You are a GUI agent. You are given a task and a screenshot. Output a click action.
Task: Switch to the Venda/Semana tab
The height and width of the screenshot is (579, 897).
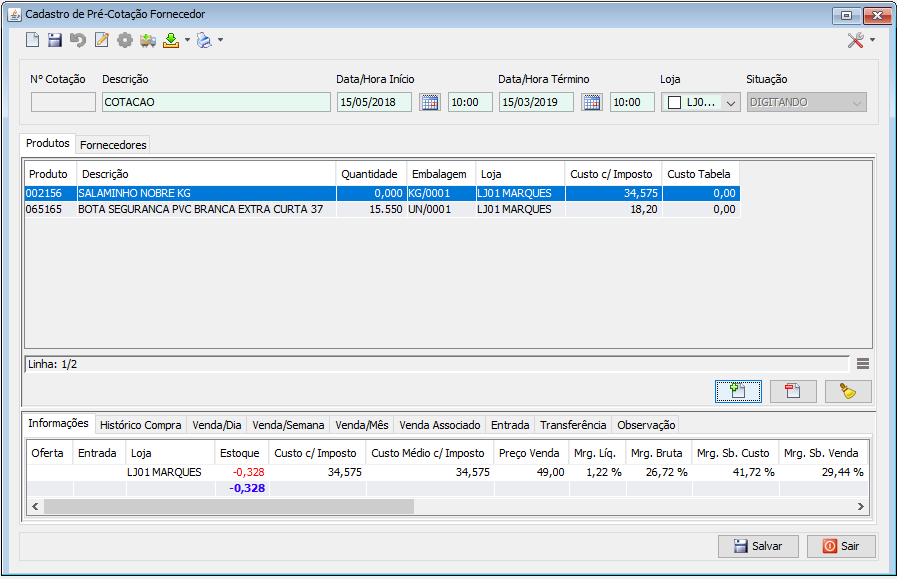point(288,425)
